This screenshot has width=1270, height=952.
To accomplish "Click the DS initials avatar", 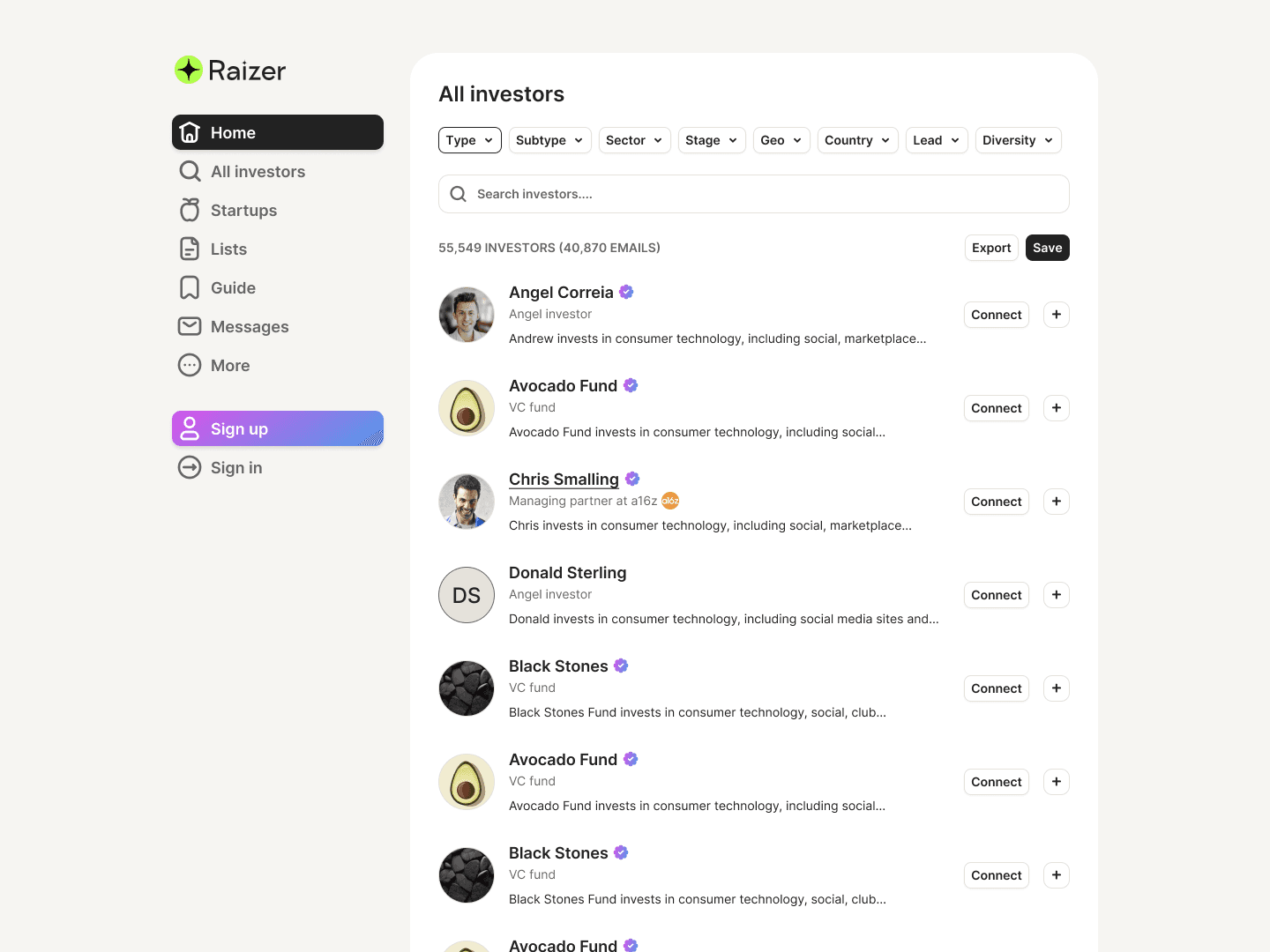I will [467, 595].
